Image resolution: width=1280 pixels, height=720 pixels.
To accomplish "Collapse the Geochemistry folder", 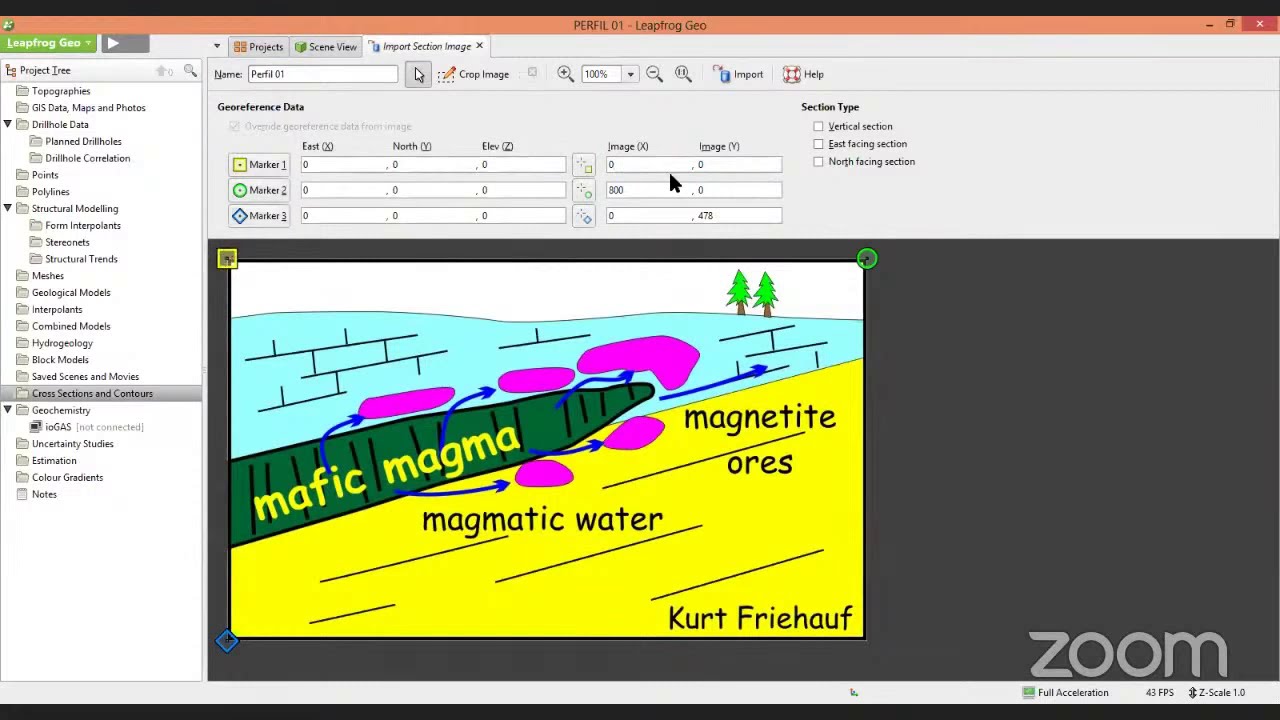I will (8, 410).
